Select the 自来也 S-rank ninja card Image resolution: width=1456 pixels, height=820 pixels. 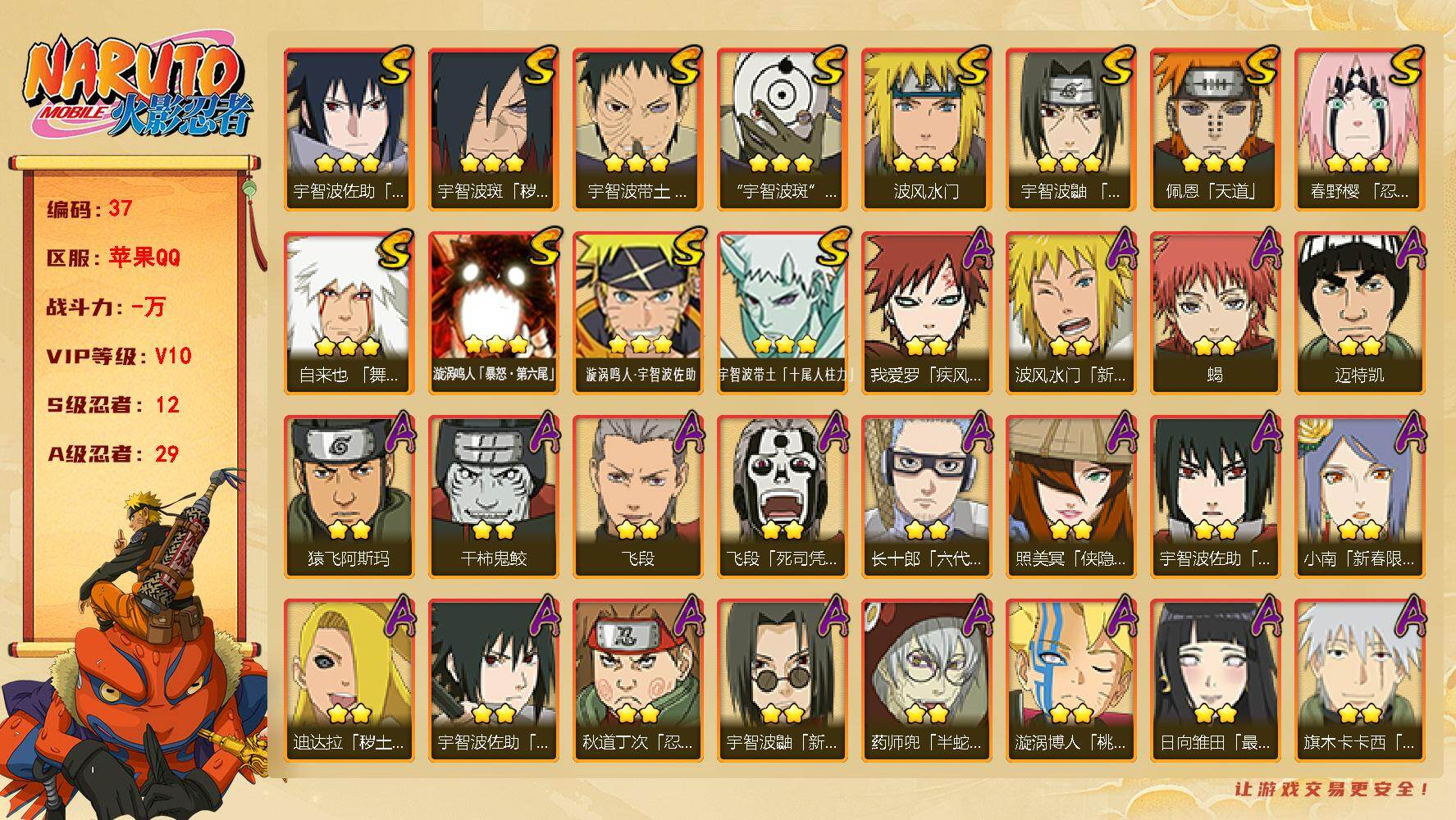(x=349, y=313)
